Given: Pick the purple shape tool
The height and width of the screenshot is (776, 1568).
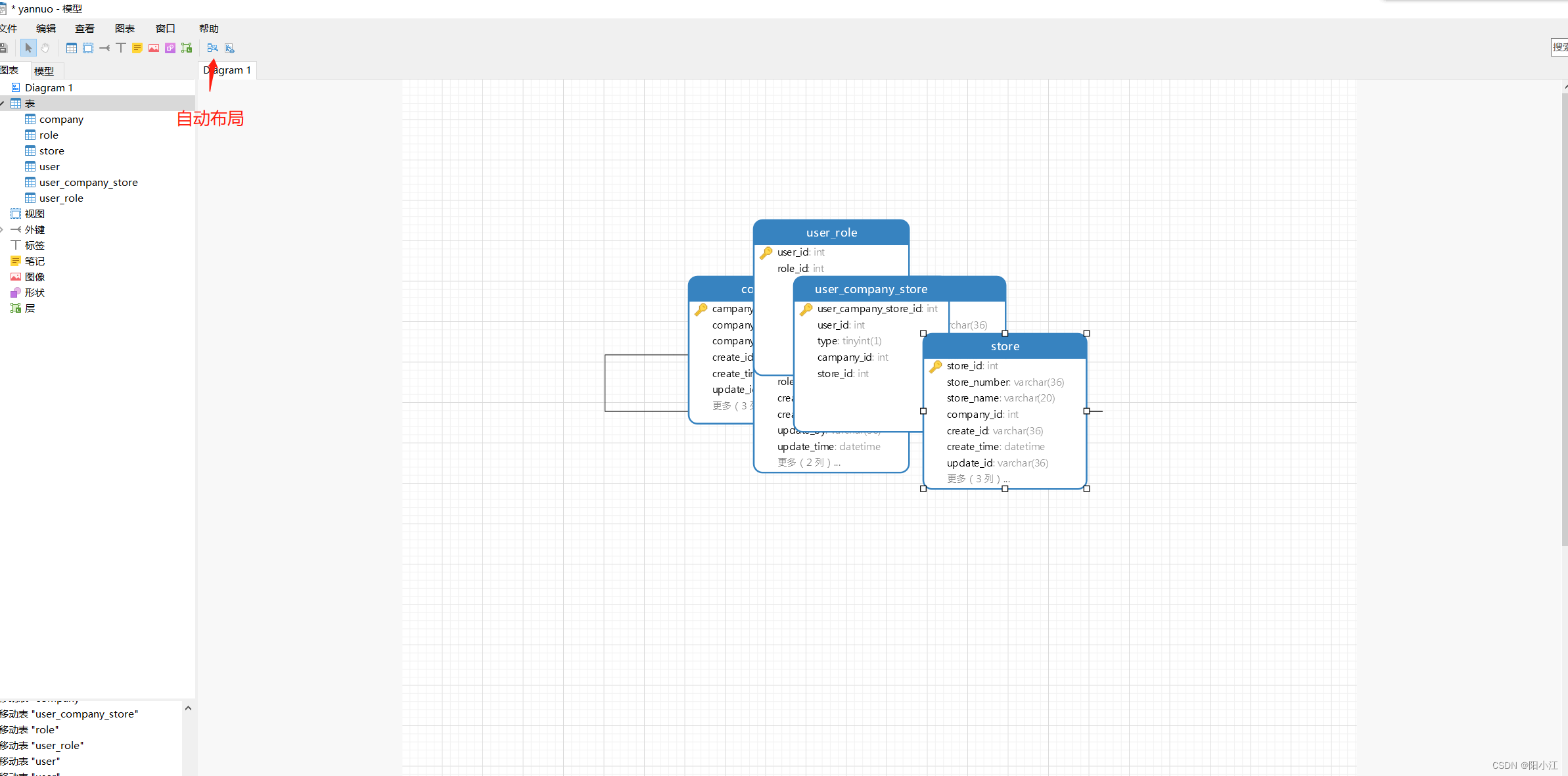Looking at the screenshot, I should point(170,48).
